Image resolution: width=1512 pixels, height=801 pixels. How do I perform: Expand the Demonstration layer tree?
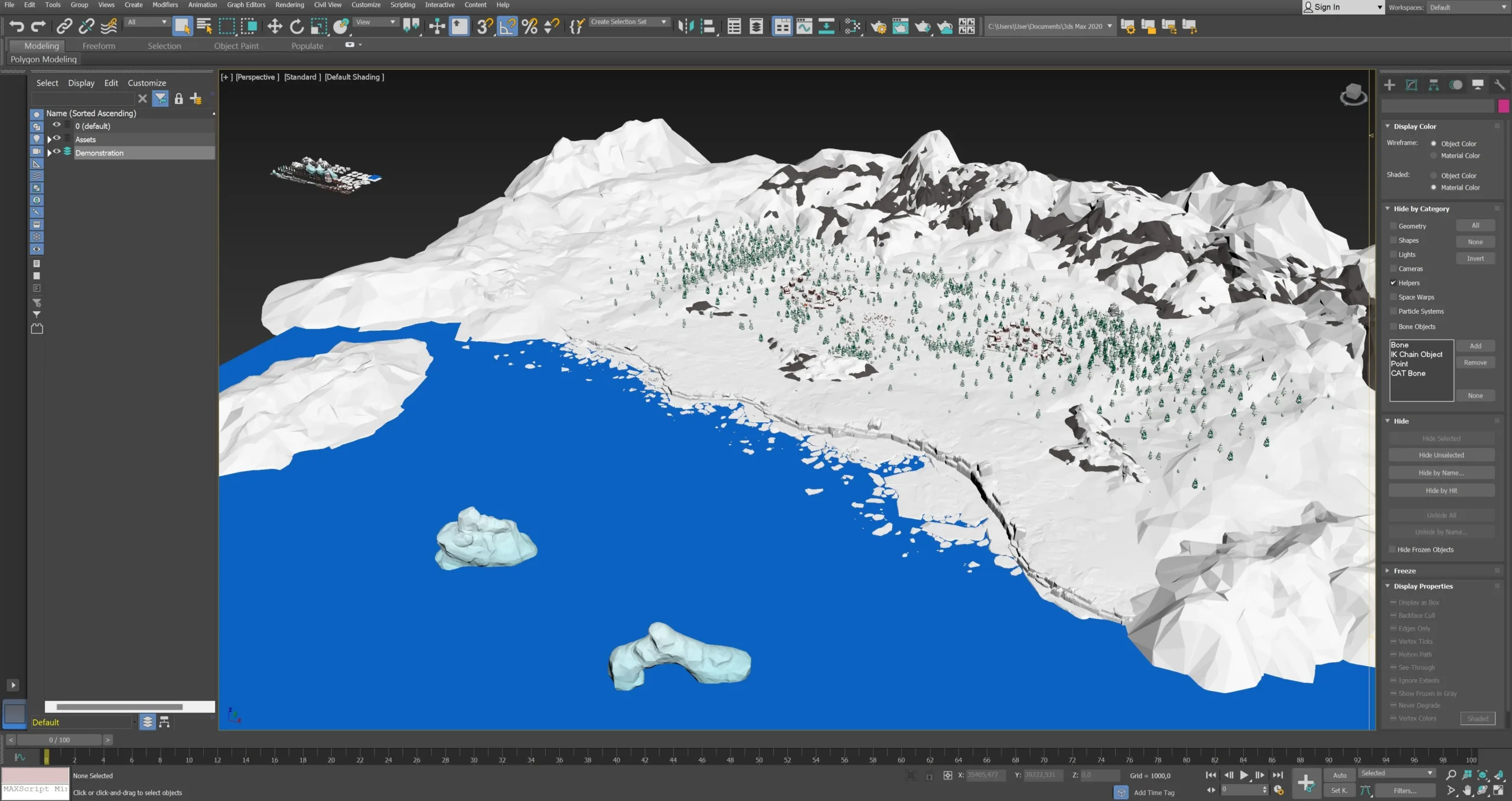50,153
